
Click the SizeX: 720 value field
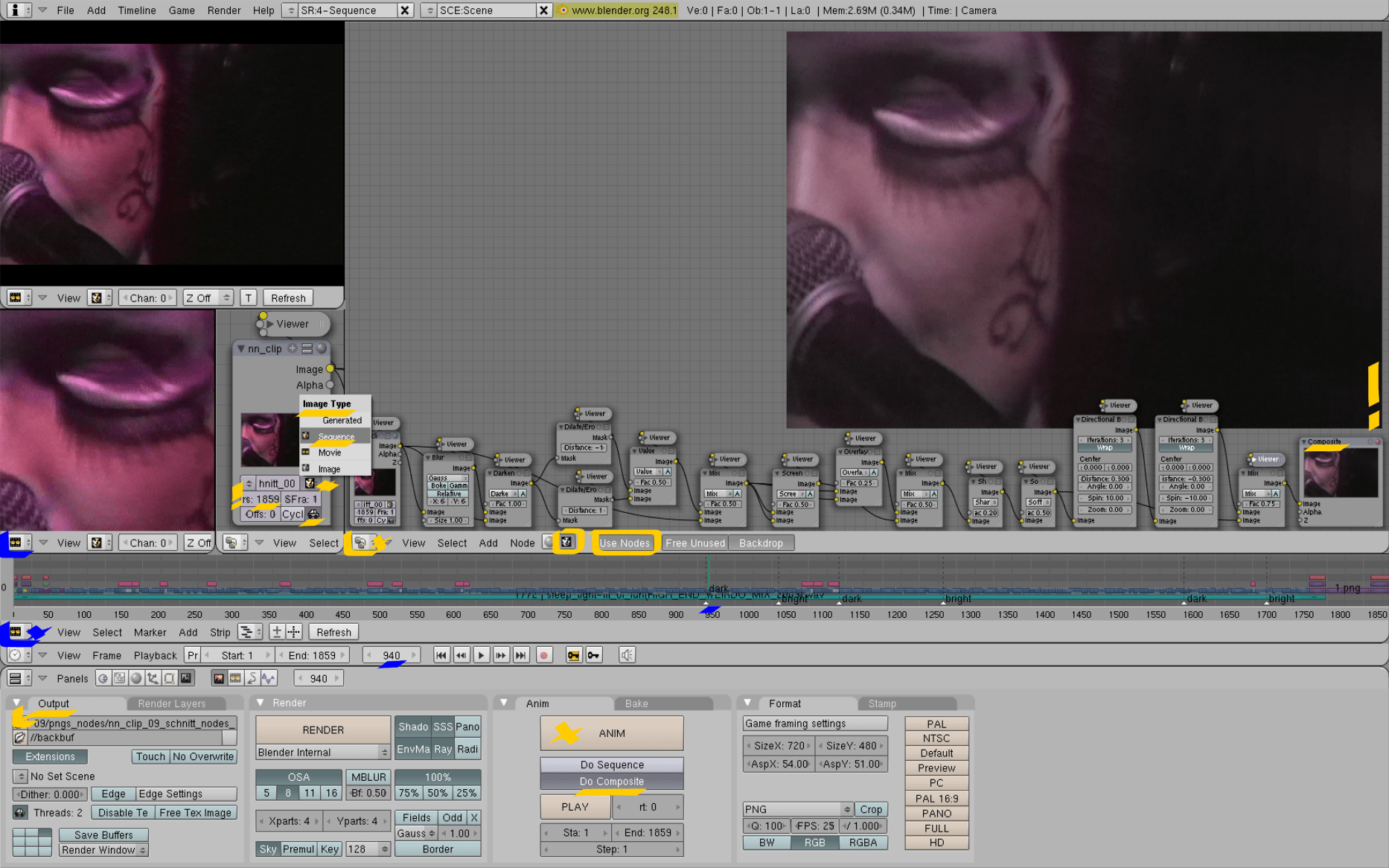(x=779, y=745)
